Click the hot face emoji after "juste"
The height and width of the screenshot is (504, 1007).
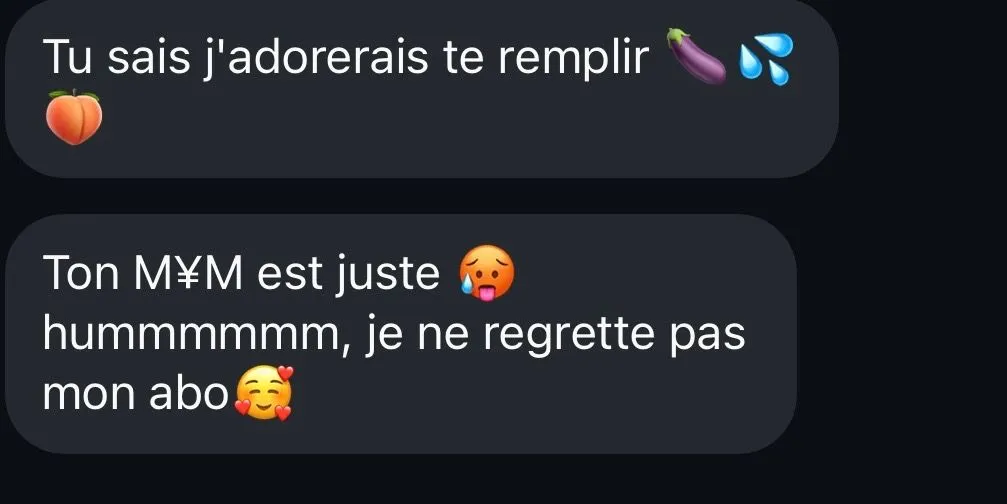tap(486, 273)
